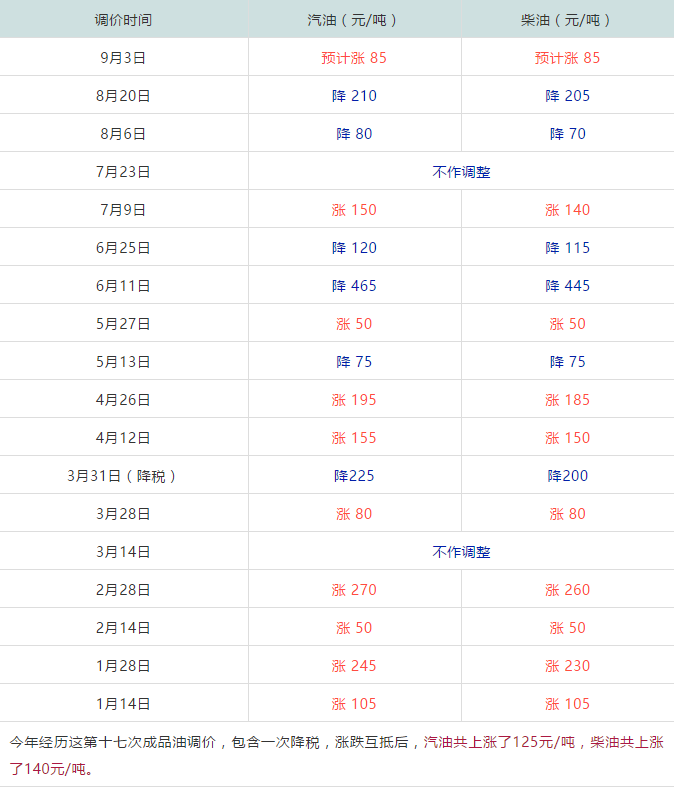Viewport: 674px width, 788px height.
Task: Select the 6月11日 date cell
Action: [x=123, y=286]
